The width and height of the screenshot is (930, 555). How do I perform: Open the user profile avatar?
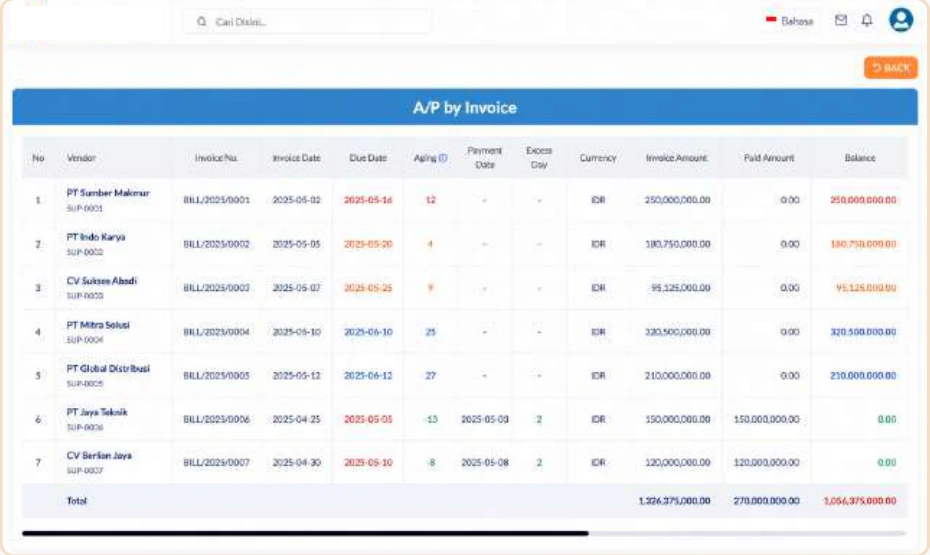coord(900,20)
